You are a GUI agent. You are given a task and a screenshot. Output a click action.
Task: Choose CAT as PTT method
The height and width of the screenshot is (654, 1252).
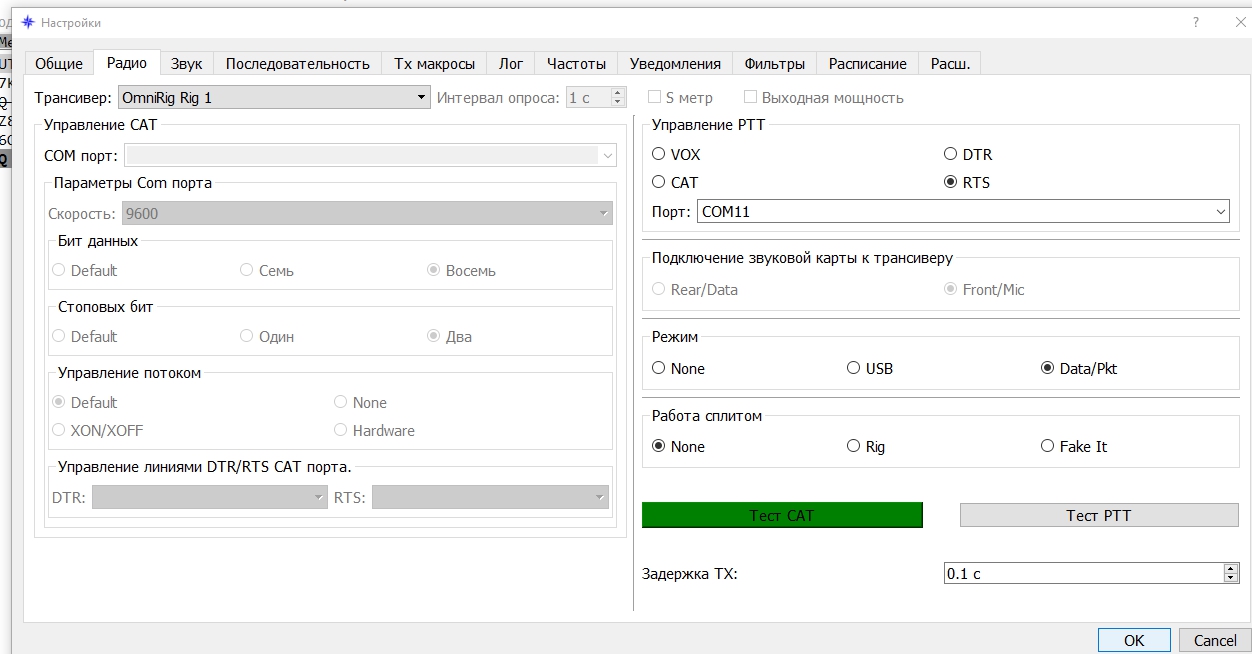click(x=658, y=182)
